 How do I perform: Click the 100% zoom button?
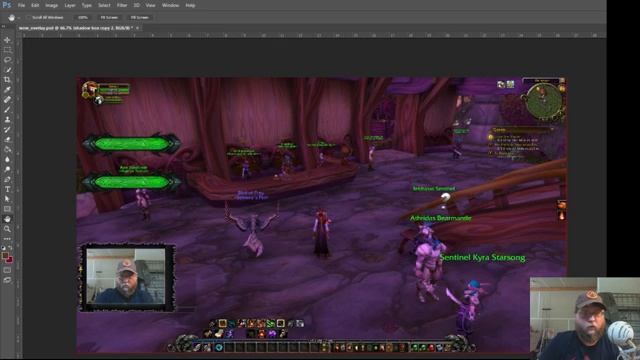tap(82, 18)
